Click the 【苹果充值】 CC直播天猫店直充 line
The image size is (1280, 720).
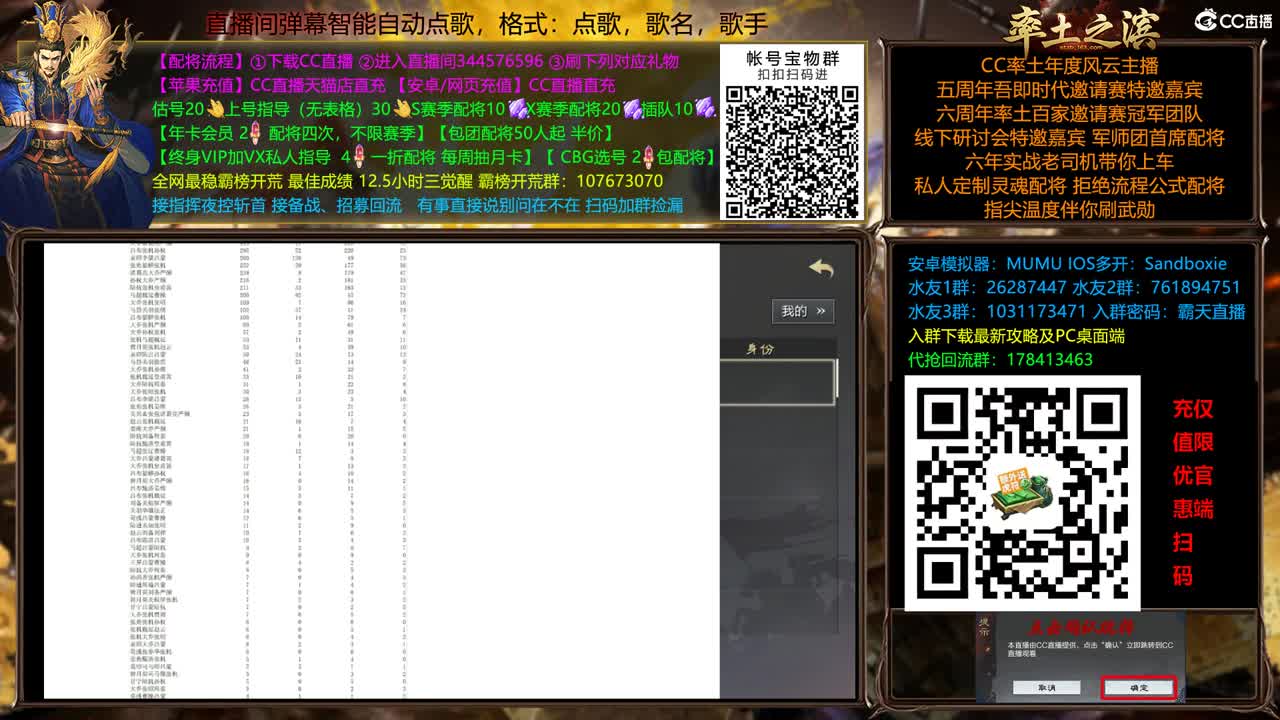pos(384,85)
